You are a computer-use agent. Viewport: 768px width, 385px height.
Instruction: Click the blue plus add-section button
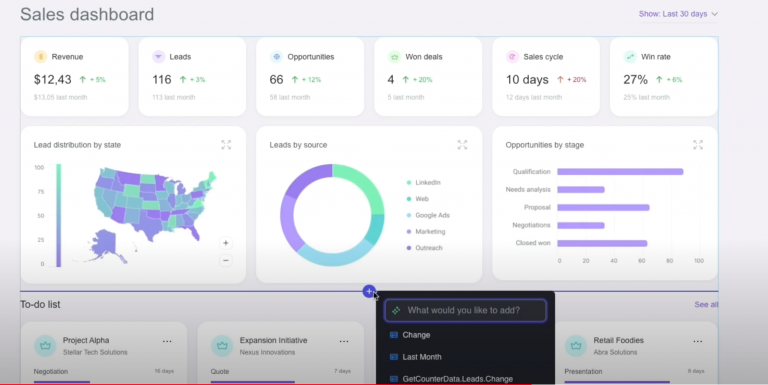tap(369, 291)
